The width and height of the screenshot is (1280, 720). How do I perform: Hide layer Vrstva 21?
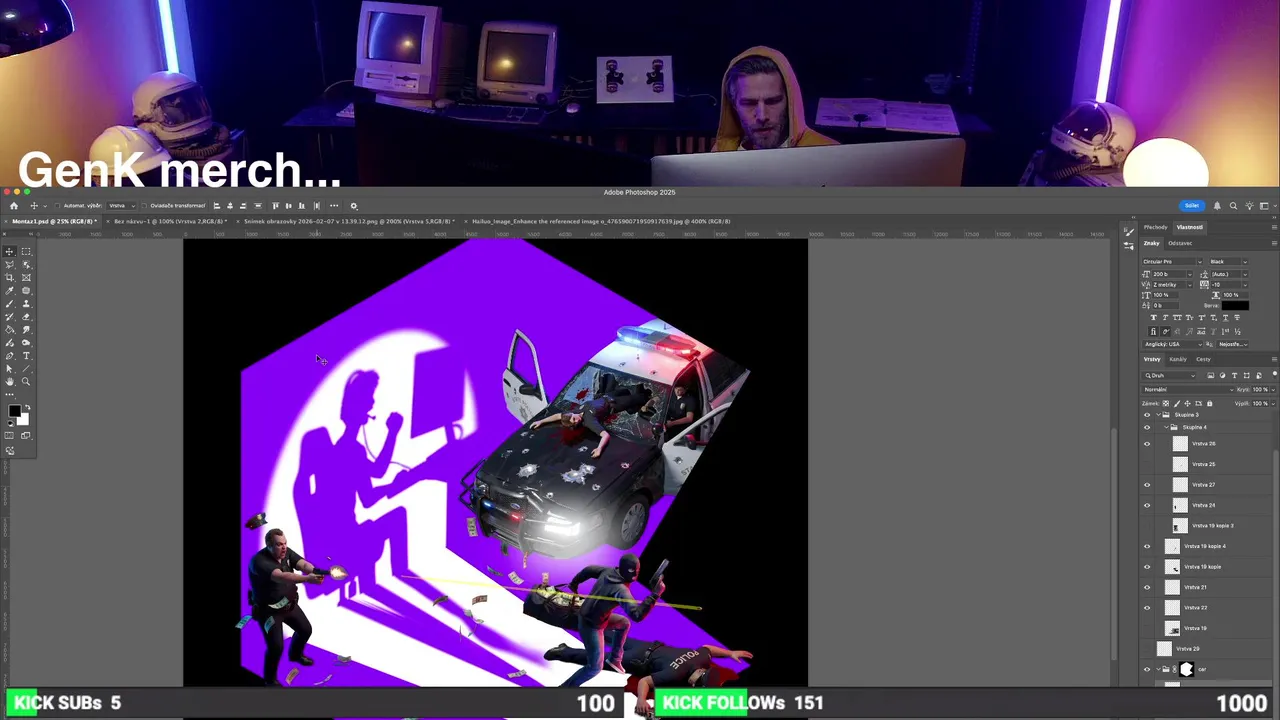coord(1147,587)
